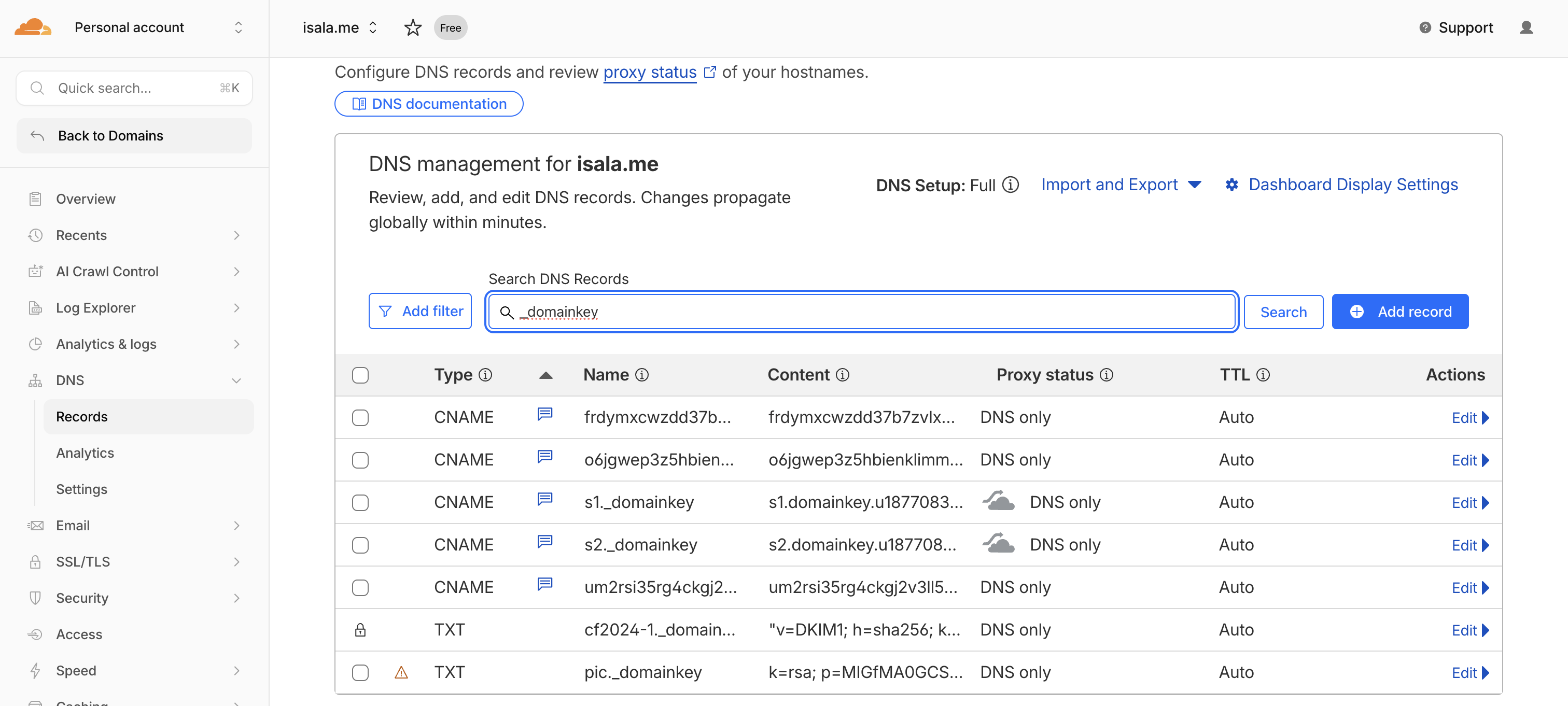Open the Overview page from the sidebar

tap(85, 199)
